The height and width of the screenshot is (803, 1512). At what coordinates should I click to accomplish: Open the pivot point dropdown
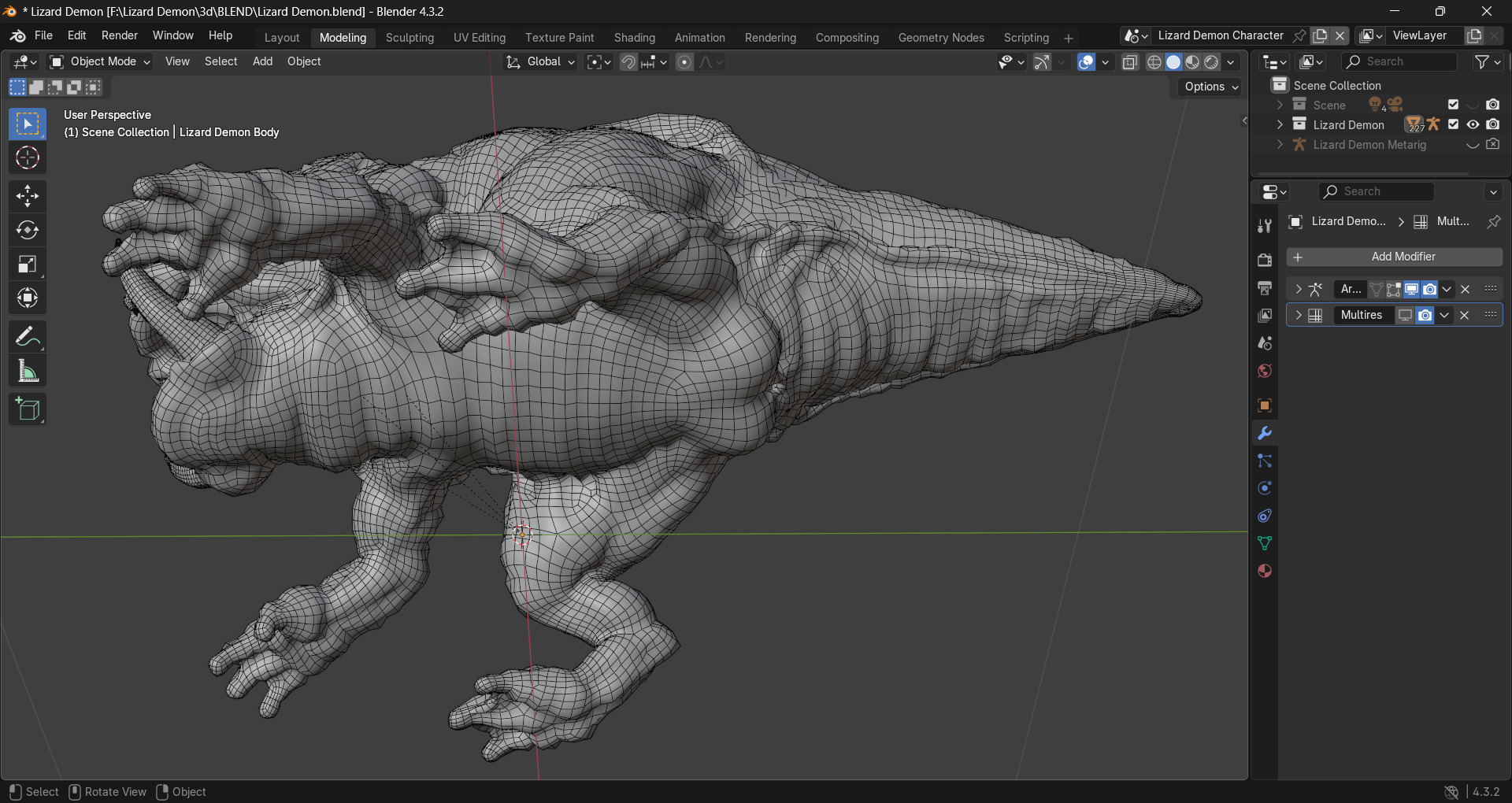[599, 62]
